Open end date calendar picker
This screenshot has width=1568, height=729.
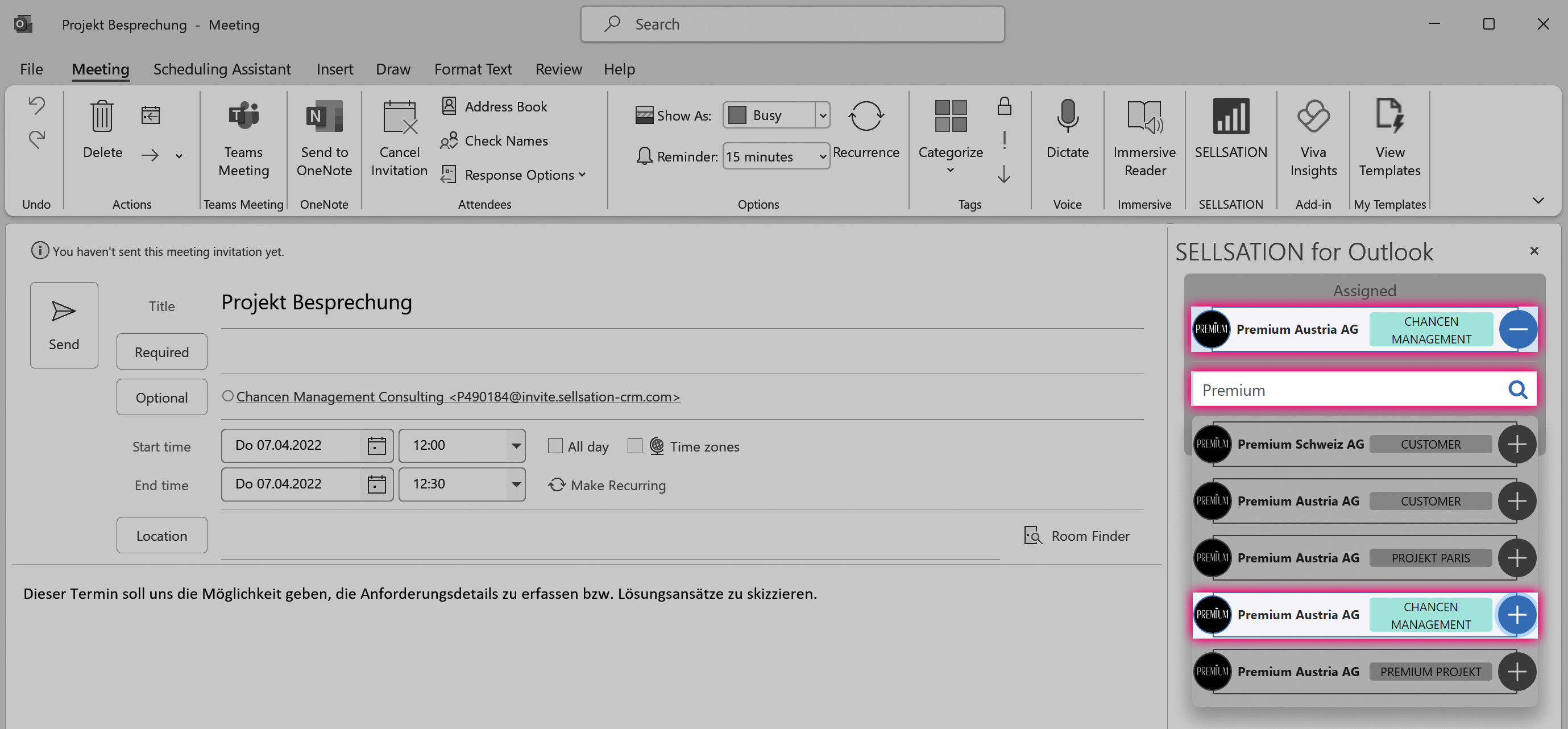click(x=377, y=484)
